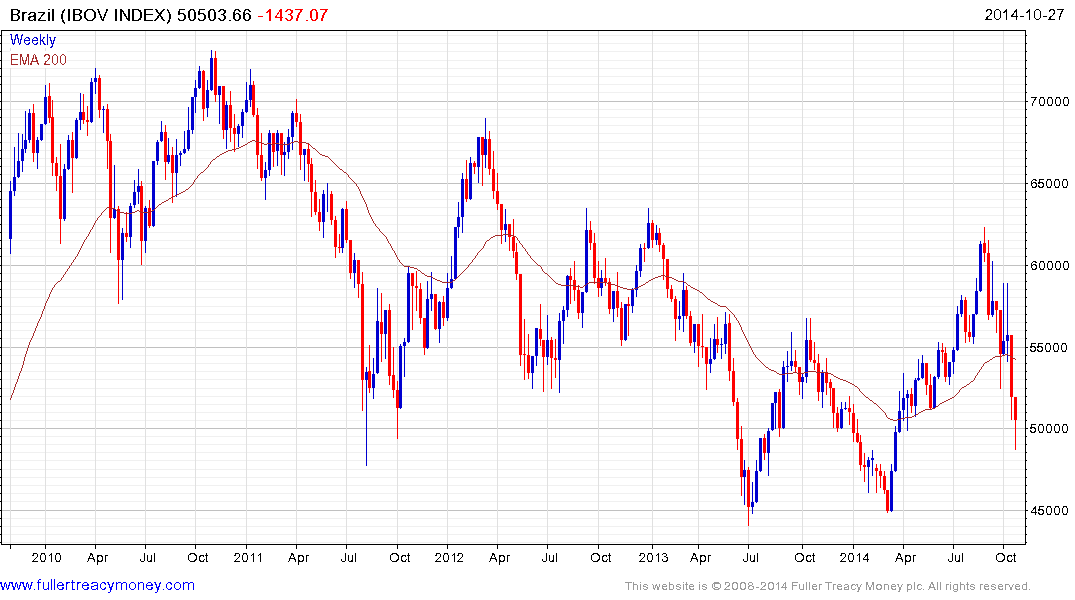Select the 2012 year axis label
The width and height of the screenshot is (1075, 600).
tap(449, 557)
